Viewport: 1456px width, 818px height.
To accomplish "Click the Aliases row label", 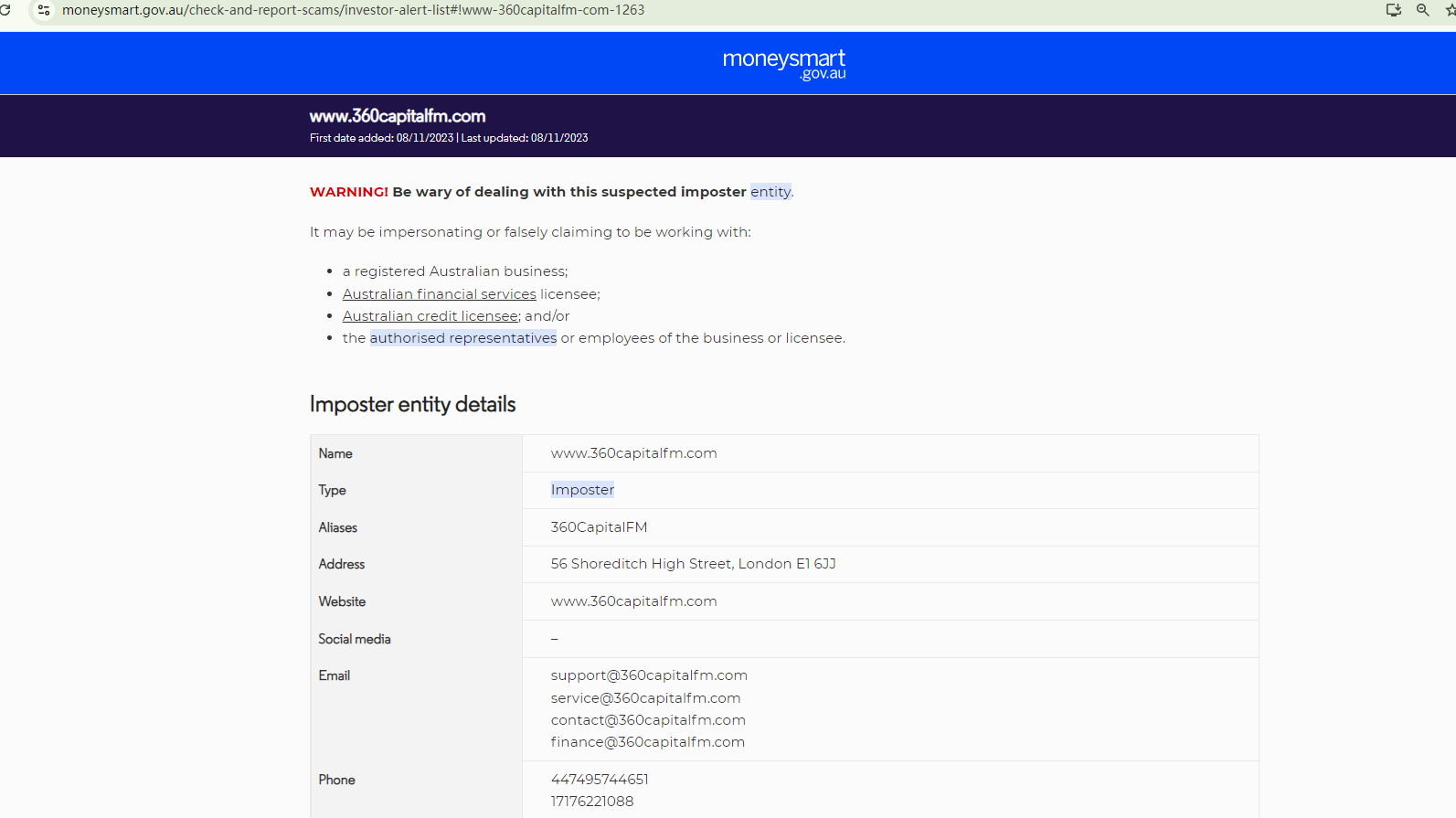I will tap(338, 527).
